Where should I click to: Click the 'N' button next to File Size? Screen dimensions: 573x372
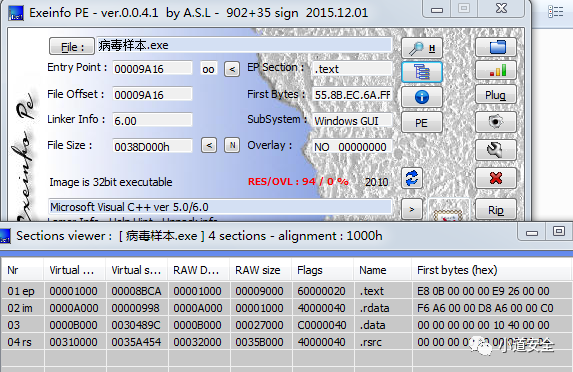pos(232,145)
